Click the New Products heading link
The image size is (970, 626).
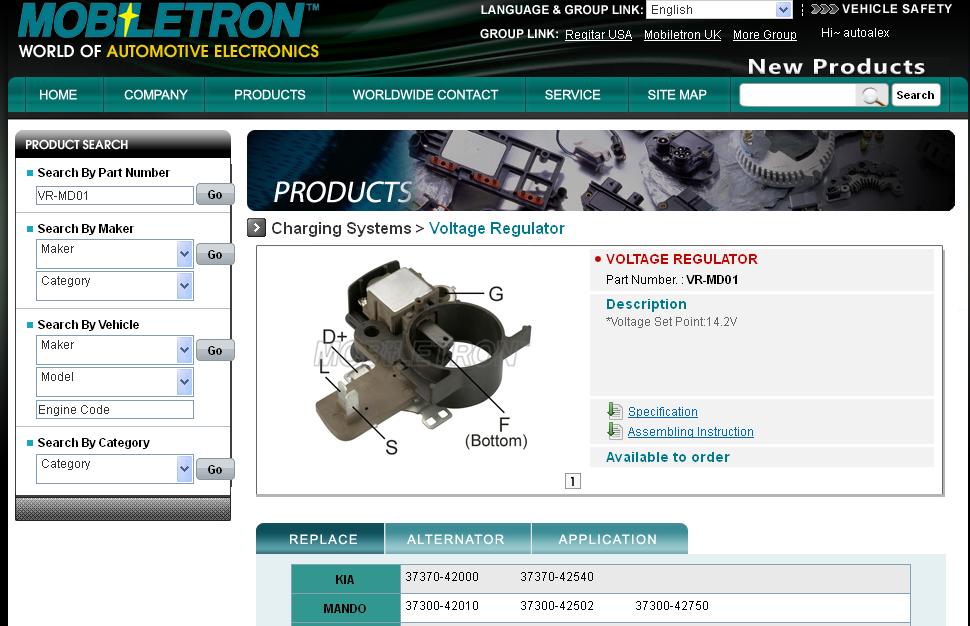click(836, 66)
